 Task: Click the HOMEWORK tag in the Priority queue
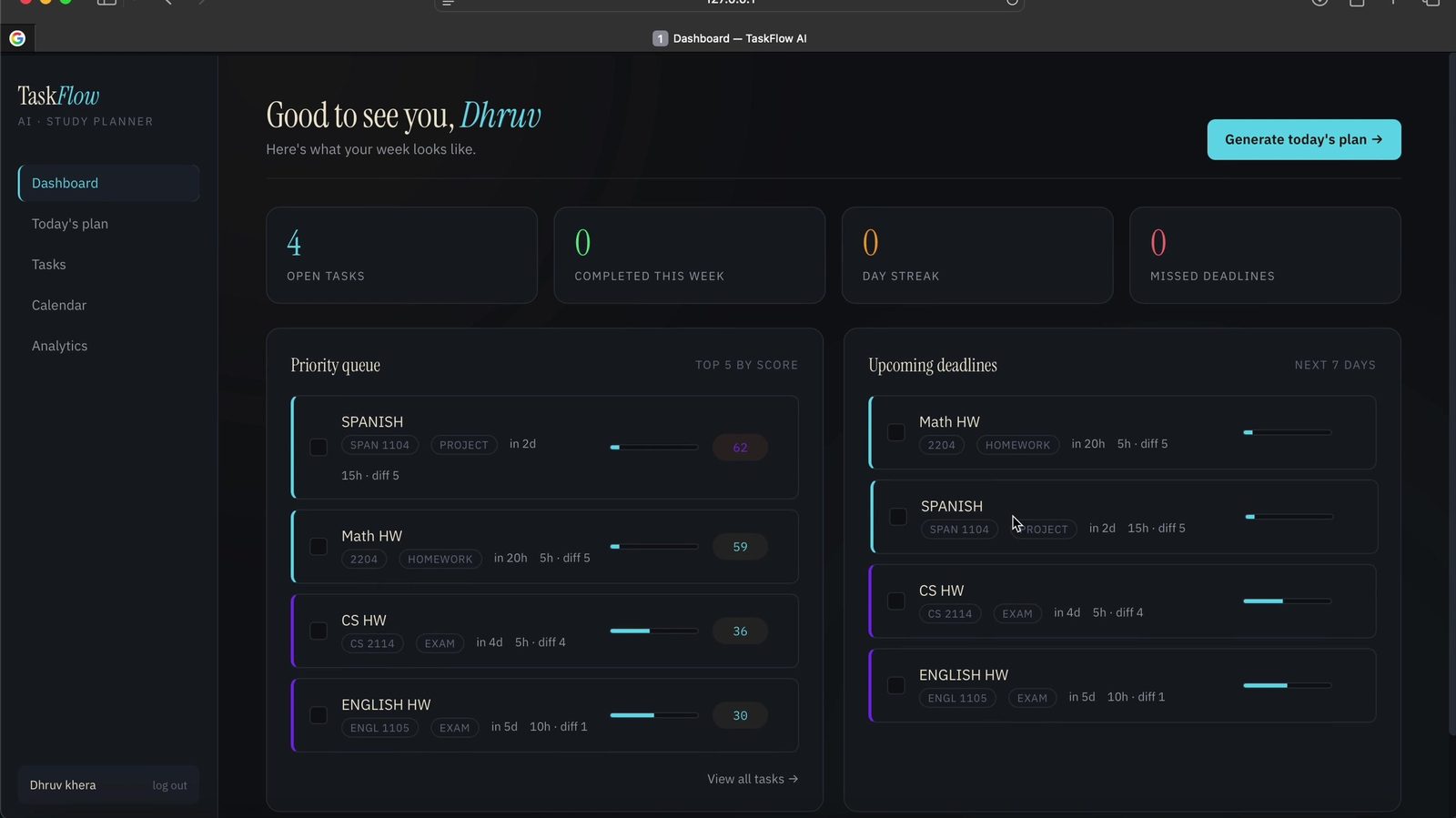(440, 560)
